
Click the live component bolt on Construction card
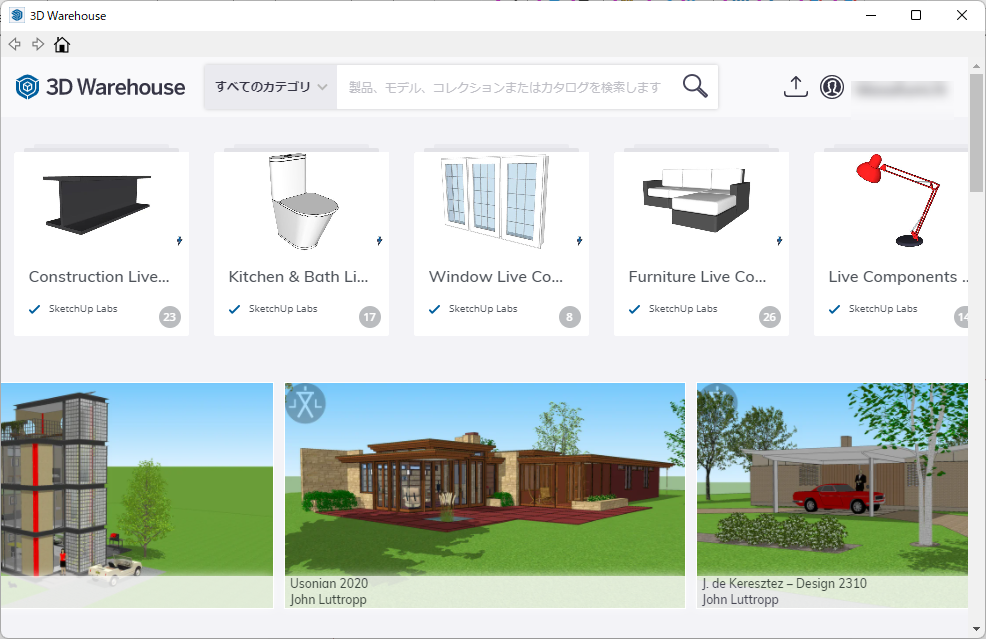[x=179, y=240]
